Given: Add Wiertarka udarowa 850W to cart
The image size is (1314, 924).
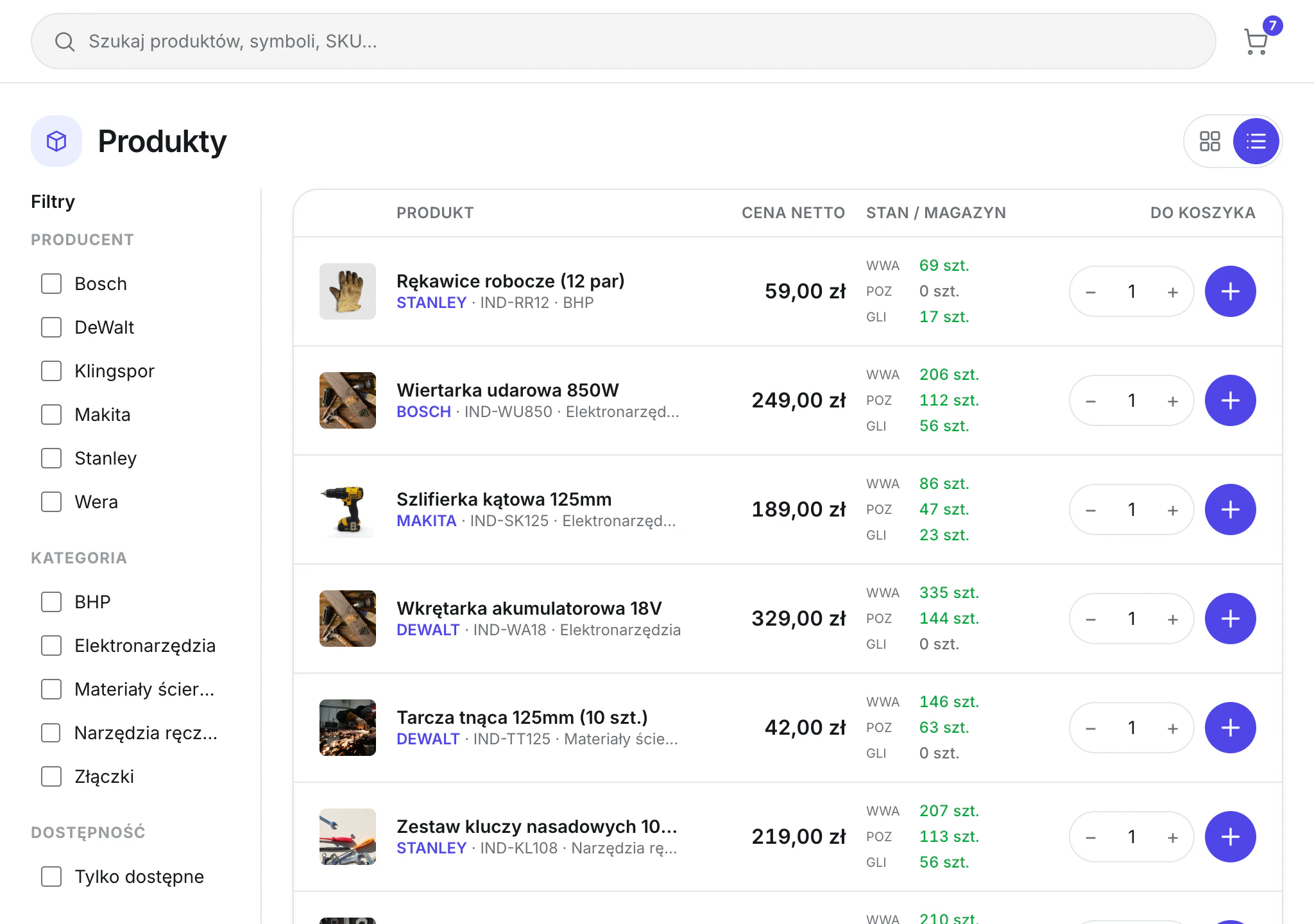Looking at the screenshot, I should [x=1230, y=400].
